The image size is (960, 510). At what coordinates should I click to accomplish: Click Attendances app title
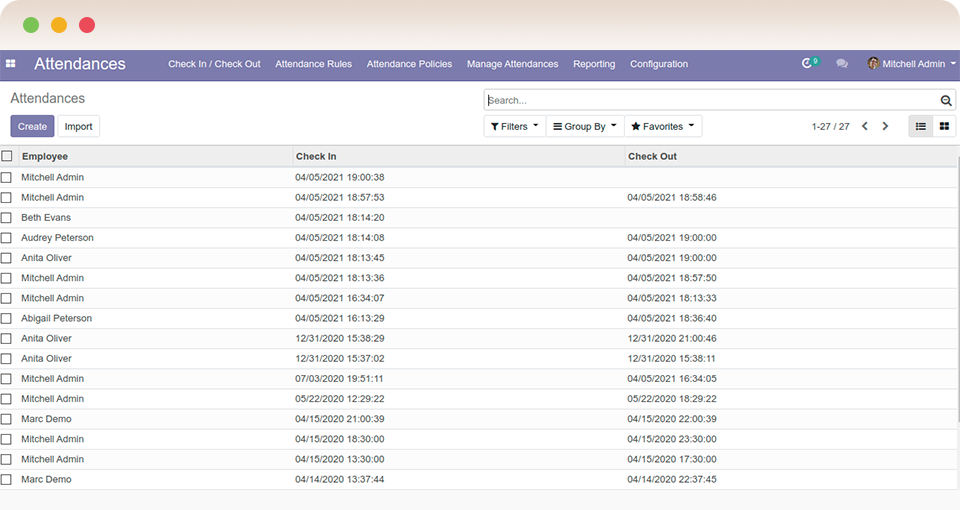point(80,64)
